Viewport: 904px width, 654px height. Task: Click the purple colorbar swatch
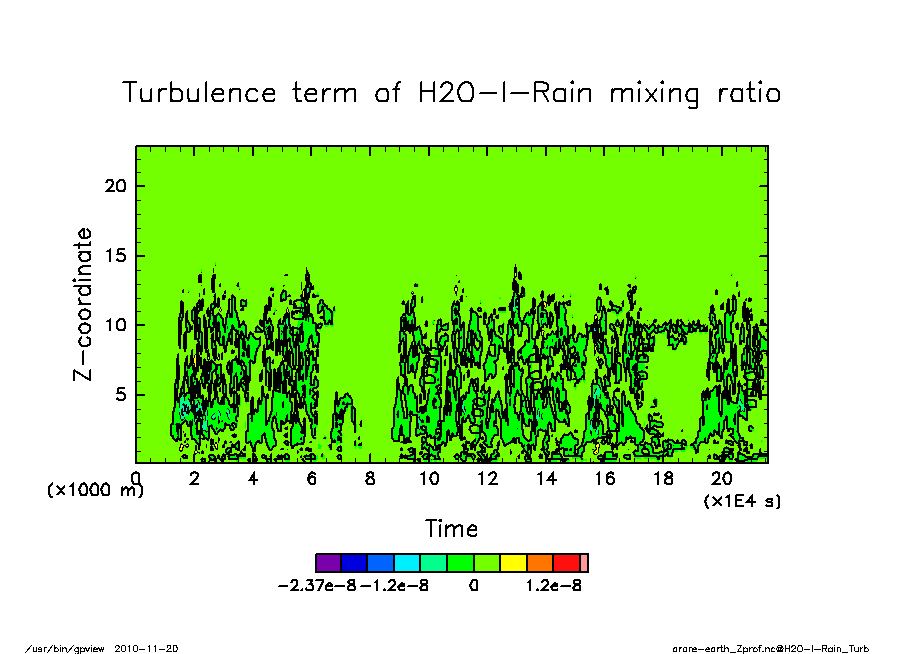point(329,563)
